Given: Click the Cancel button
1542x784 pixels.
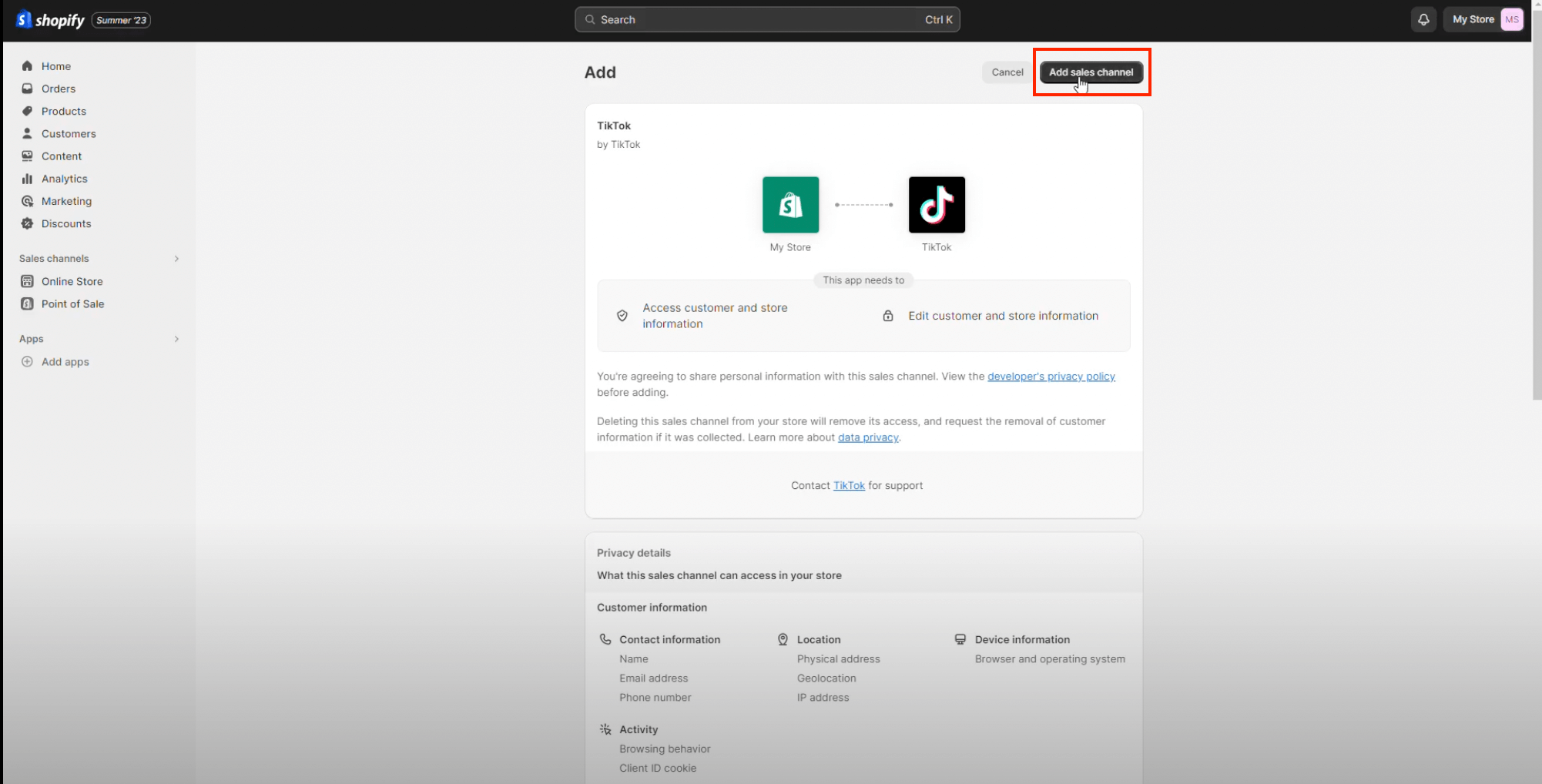Looking at the screenshot, I should [1007, 72].
